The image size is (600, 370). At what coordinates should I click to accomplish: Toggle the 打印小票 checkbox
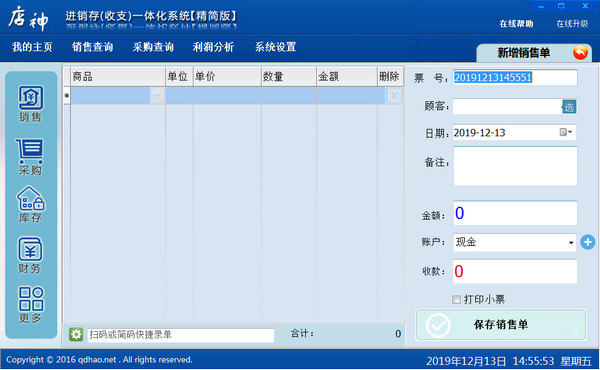tap(456, 299)
